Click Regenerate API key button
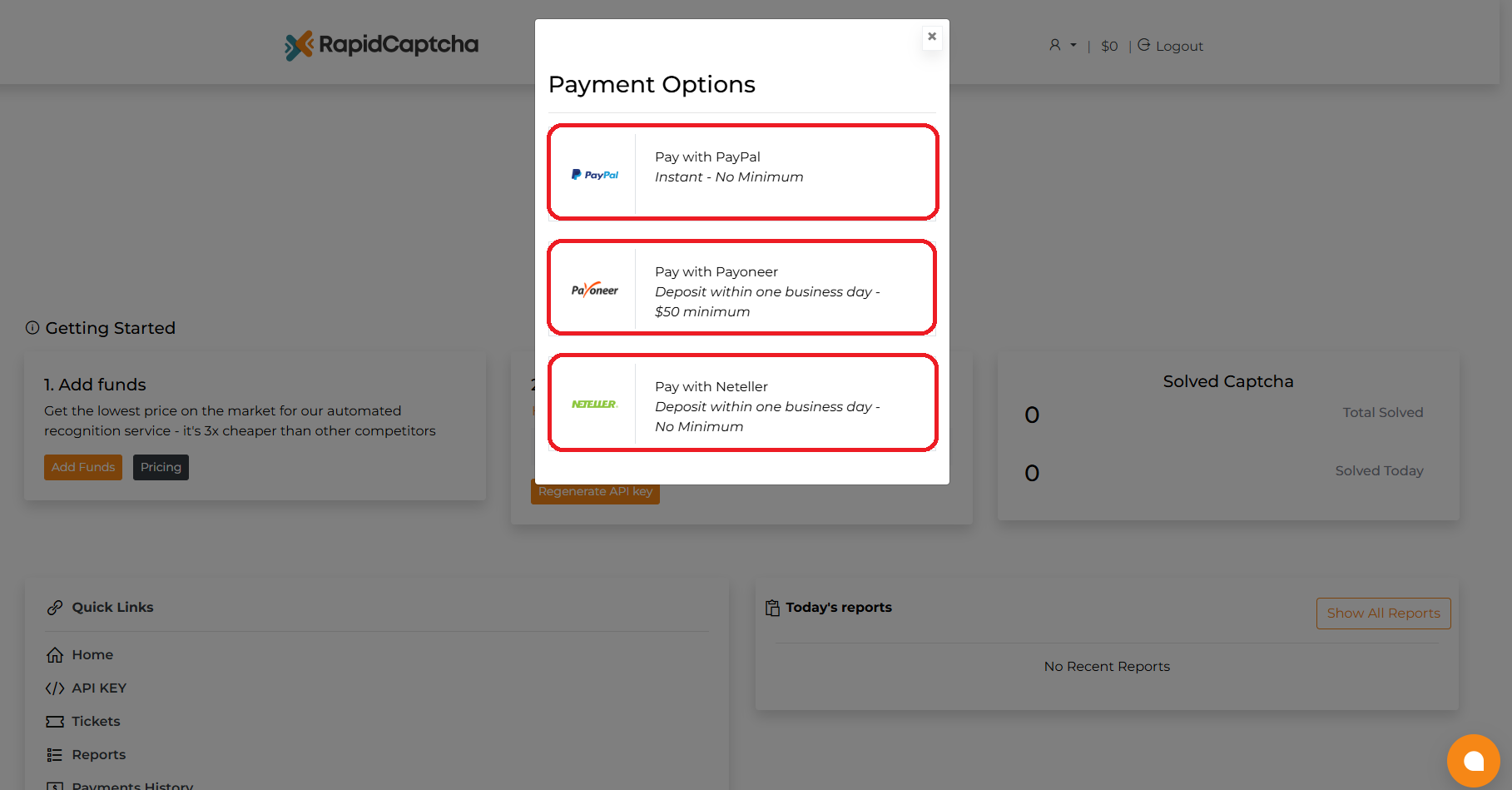 point(595,493)
